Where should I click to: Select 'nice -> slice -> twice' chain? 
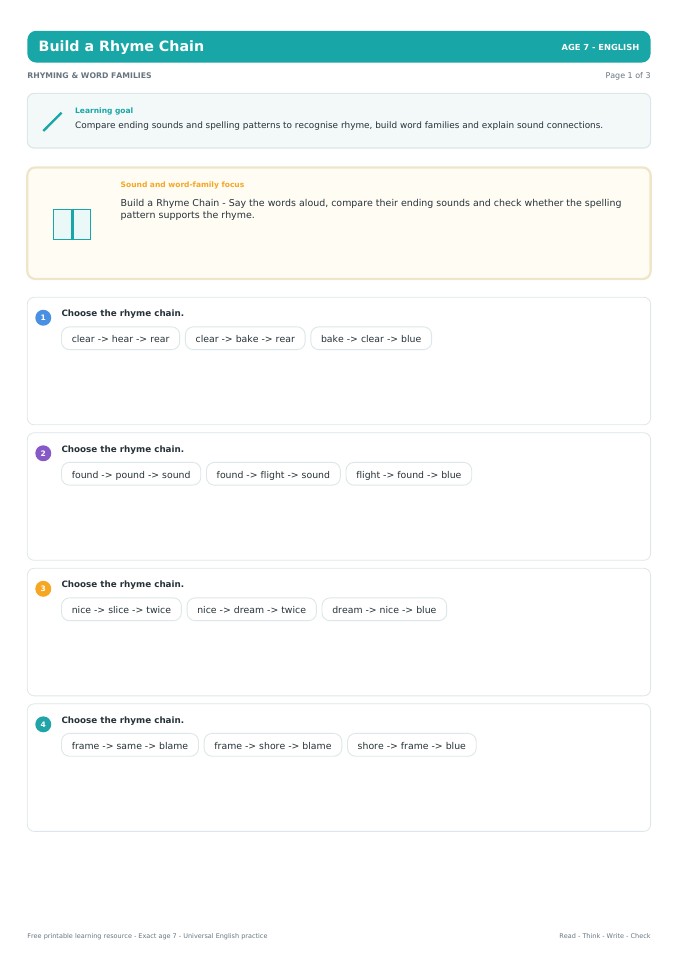121,609
